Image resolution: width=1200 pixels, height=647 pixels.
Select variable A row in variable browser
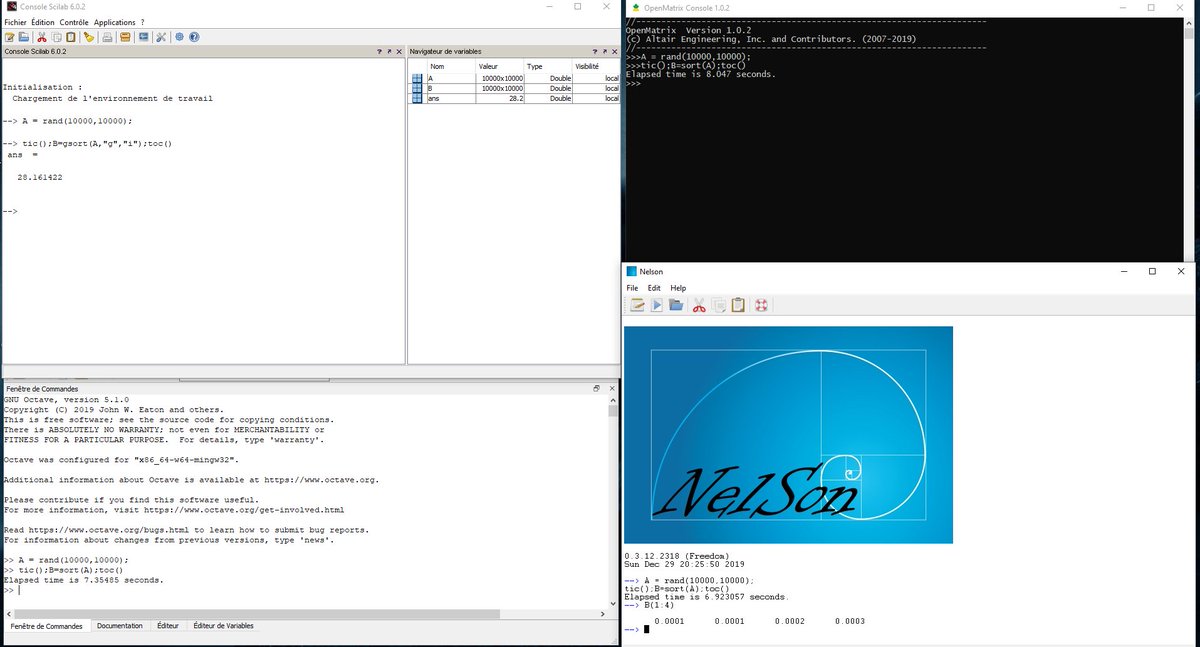coord(515,78)
